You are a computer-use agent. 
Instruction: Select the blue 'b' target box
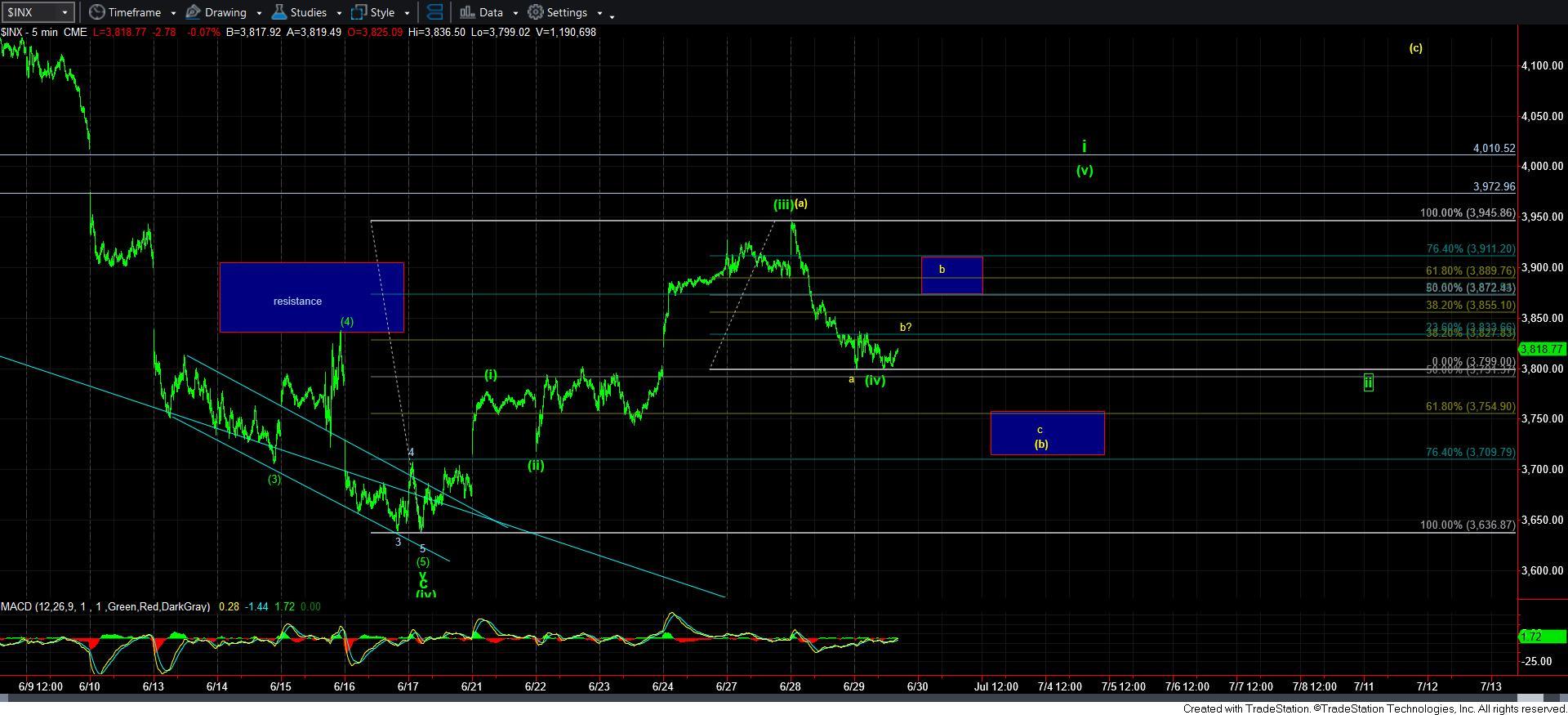(951, 275)
